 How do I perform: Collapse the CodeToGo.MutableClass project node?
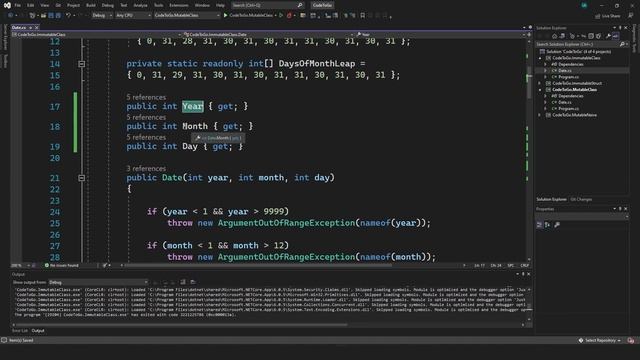[x=540, y=89]
